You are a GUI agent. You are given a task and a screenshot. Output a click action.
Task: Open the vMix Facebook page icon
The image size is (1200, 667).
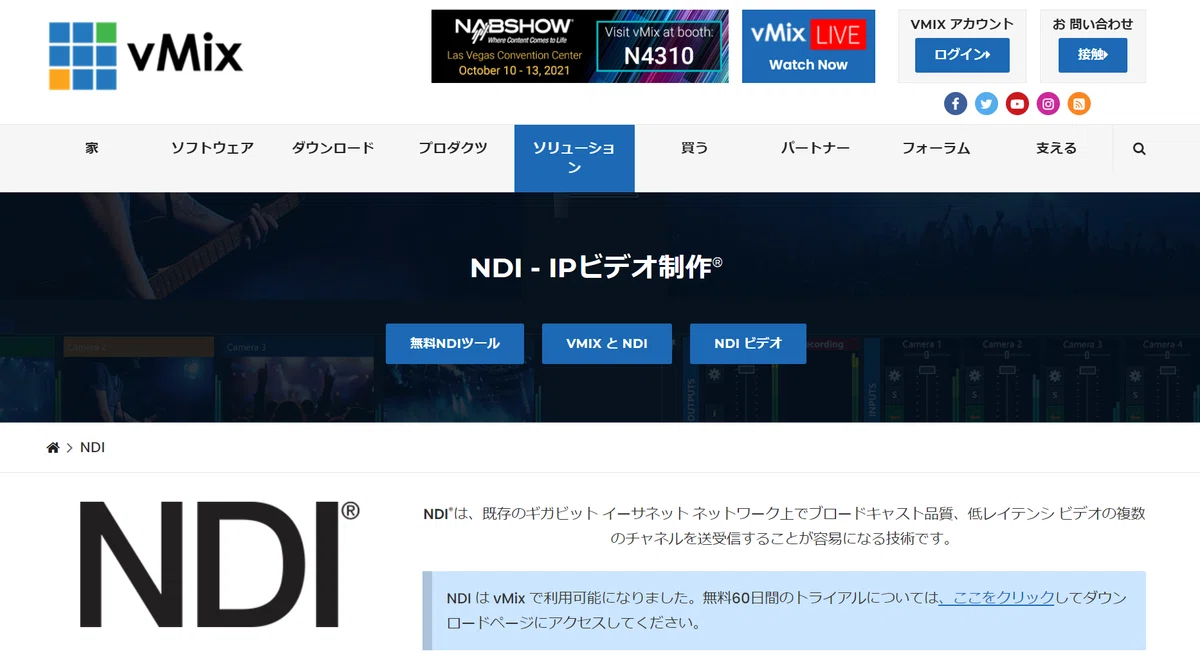point(955,103)
